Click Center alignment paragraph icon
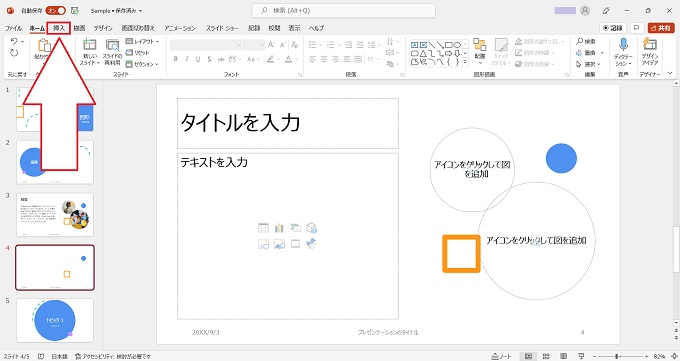 [324, 59]
